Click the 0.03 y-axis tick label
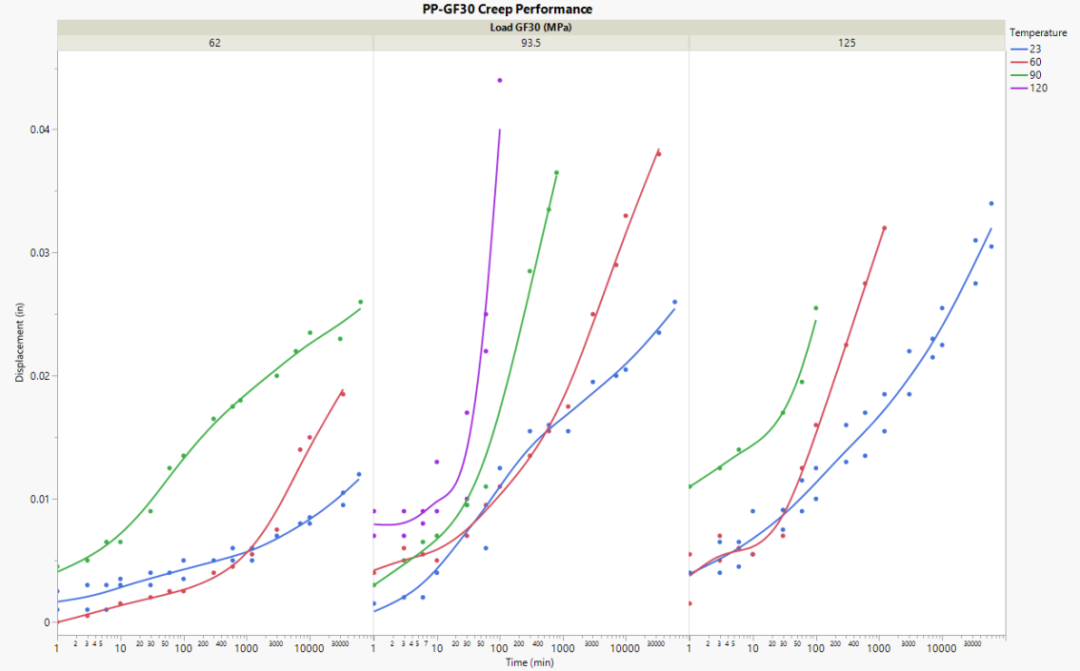Screen dimensions: 1080x671 [x=40, y=253]
